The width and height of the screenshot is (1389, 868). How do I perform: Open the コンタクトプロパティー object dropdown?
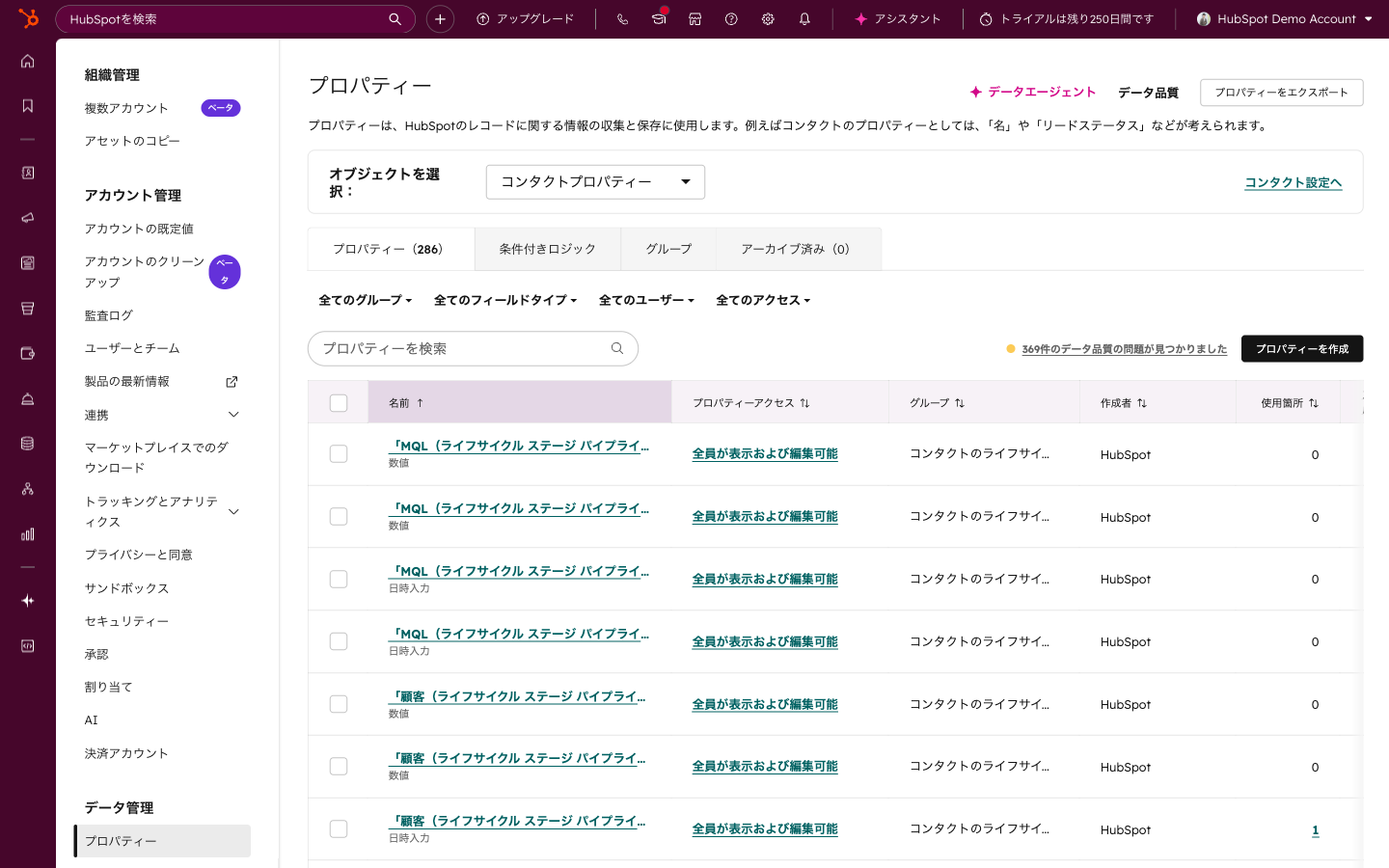(595, 181)
